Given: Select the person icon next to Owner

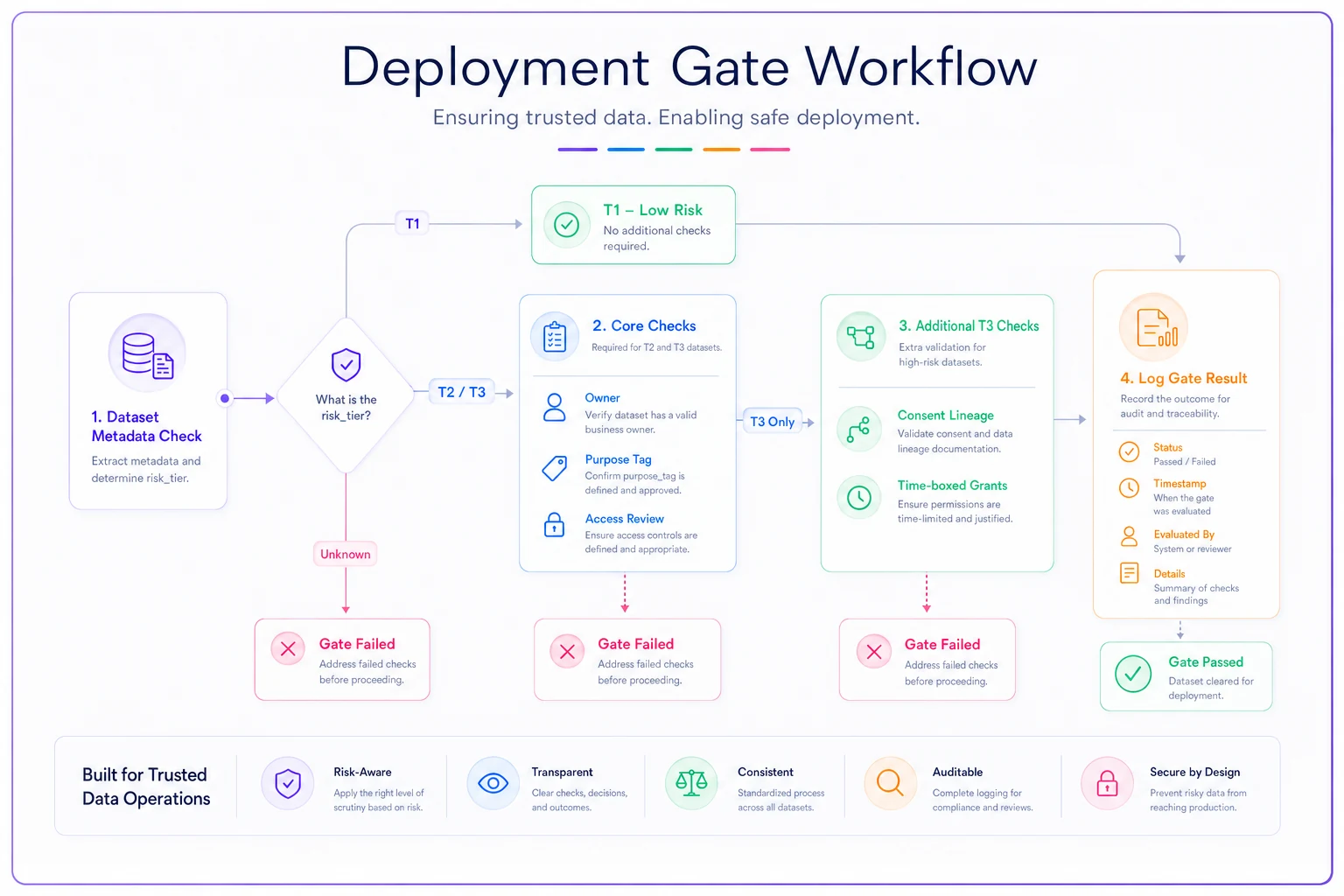Looking at the screenshot, I should (x=555, y=407).
